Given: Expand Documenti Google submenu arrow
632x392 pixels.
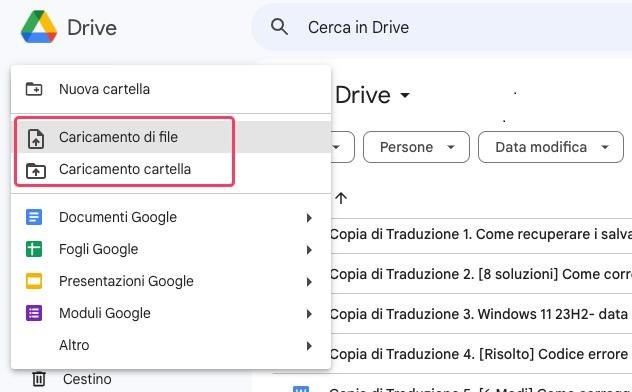Looking at the screenshot, I should 309,218.
